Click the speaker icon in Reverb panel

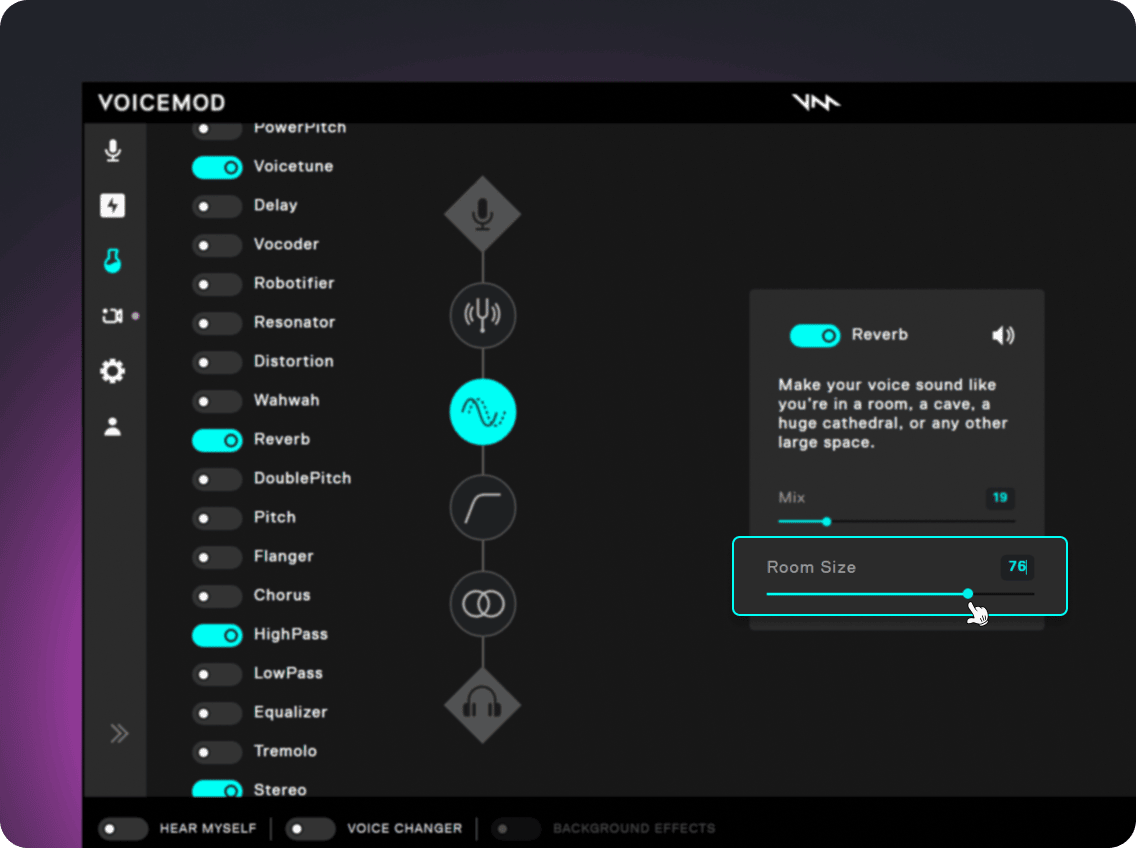1003,335
